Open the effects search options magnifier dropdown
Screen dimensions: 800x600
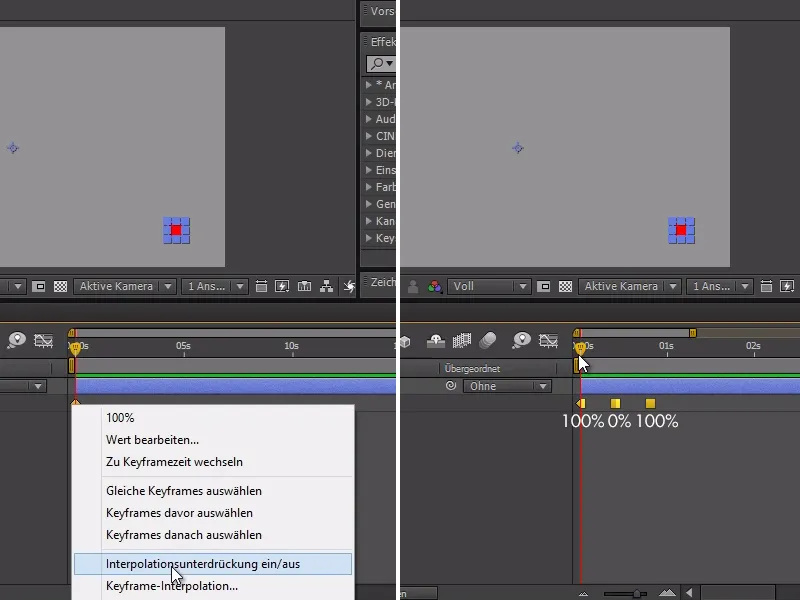pos(381,64)
